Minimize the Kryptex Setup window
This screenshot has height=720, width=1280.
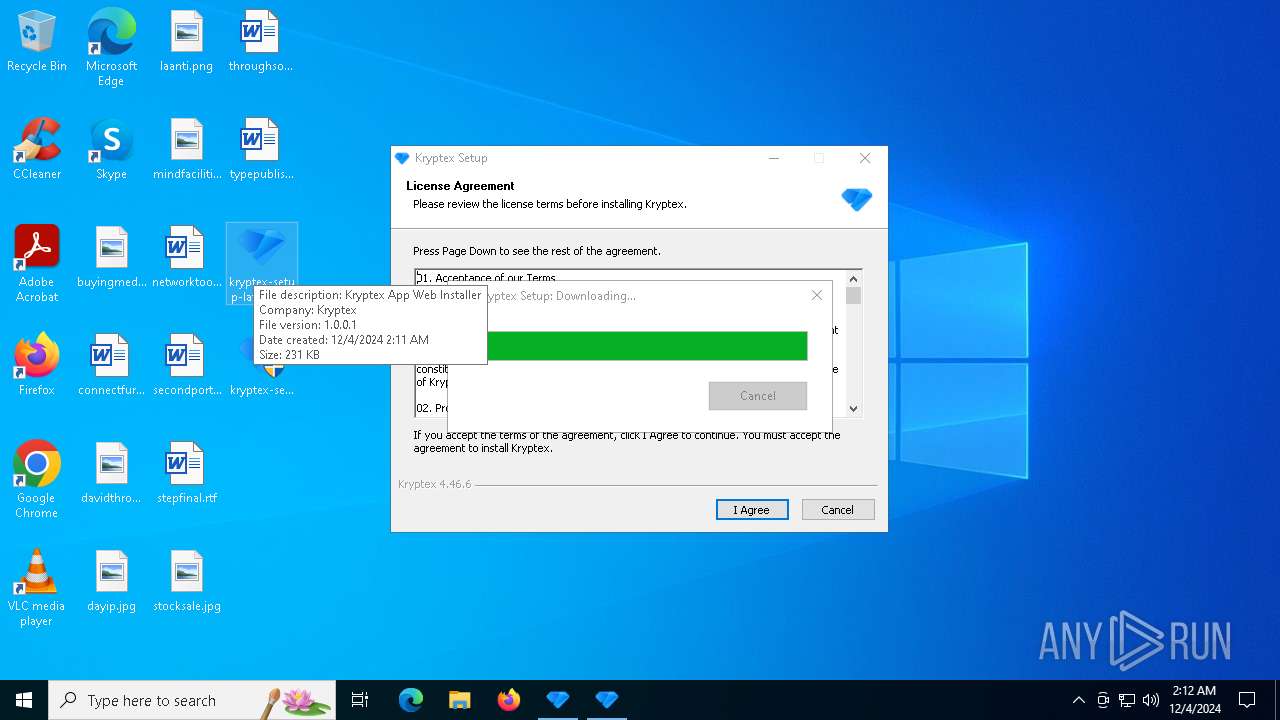774,158
